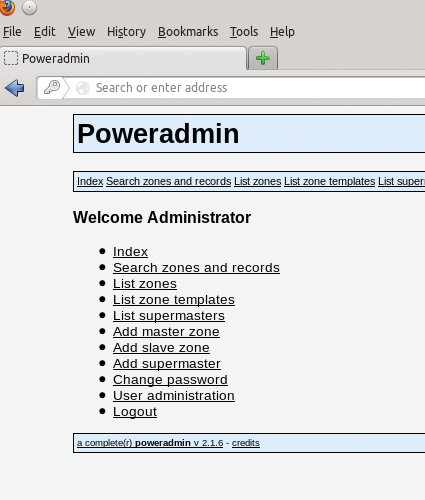Open the Tools menu
The height and width of the screenshot is (500, 425).
[244, 32]
